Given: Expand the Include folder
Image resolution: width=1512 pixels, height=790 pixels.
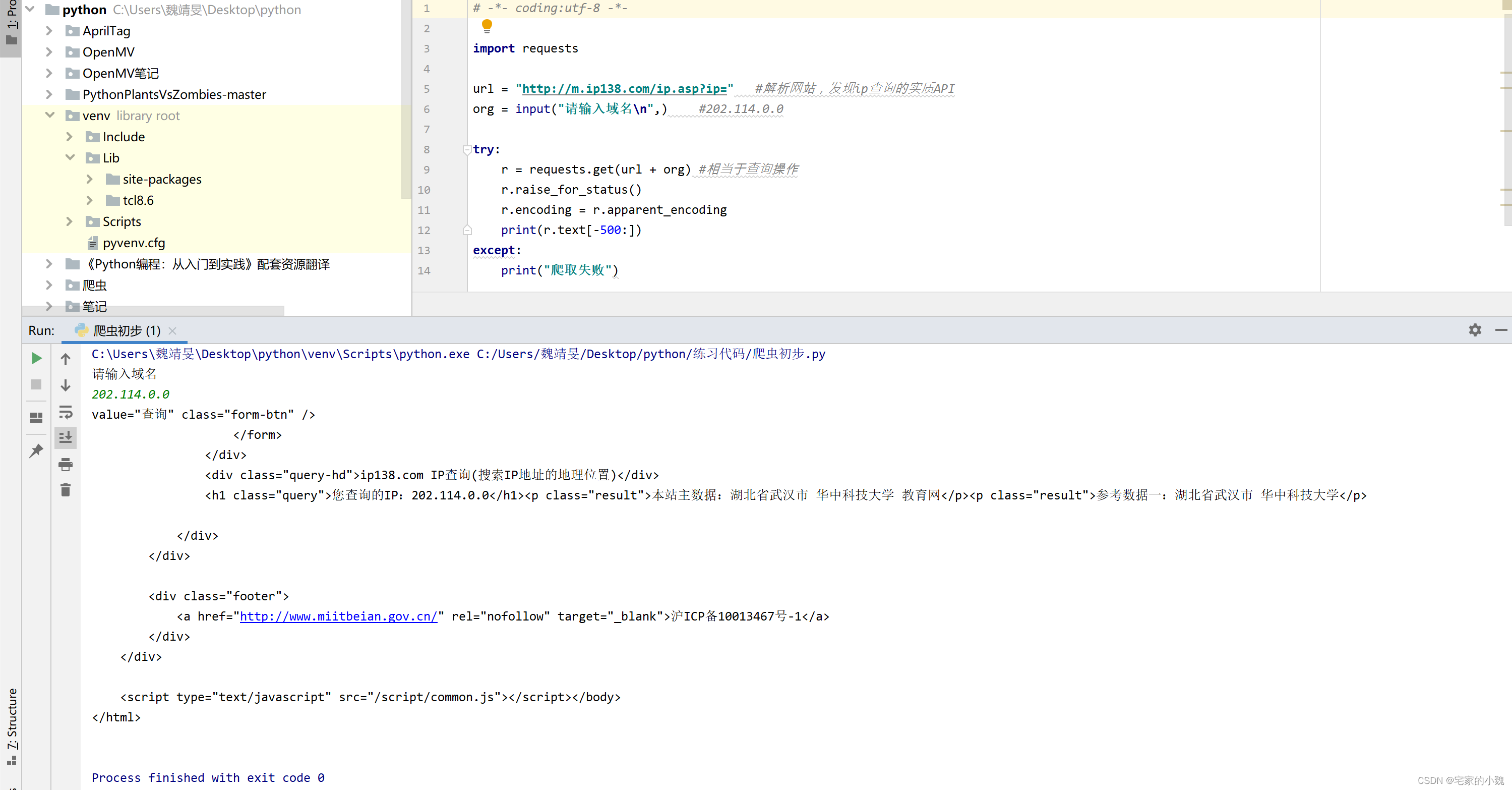Looking at the screenshot, I should tap(69, 136).
